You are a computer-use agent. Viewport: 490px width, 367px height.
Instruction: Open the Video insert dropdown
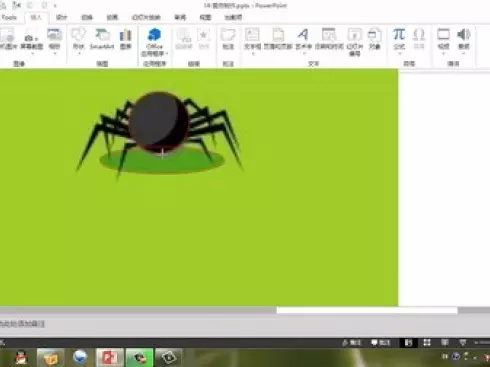[443, 41]
